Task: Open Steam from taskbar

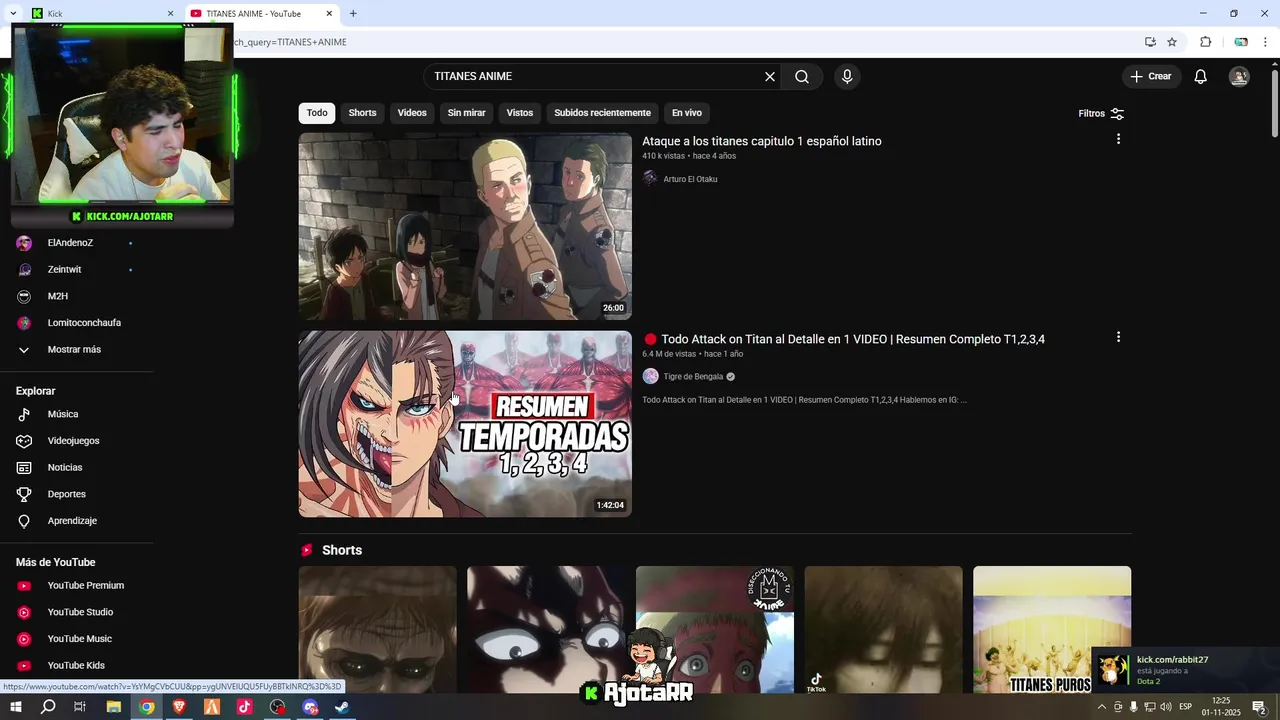Action: point(343,707)
